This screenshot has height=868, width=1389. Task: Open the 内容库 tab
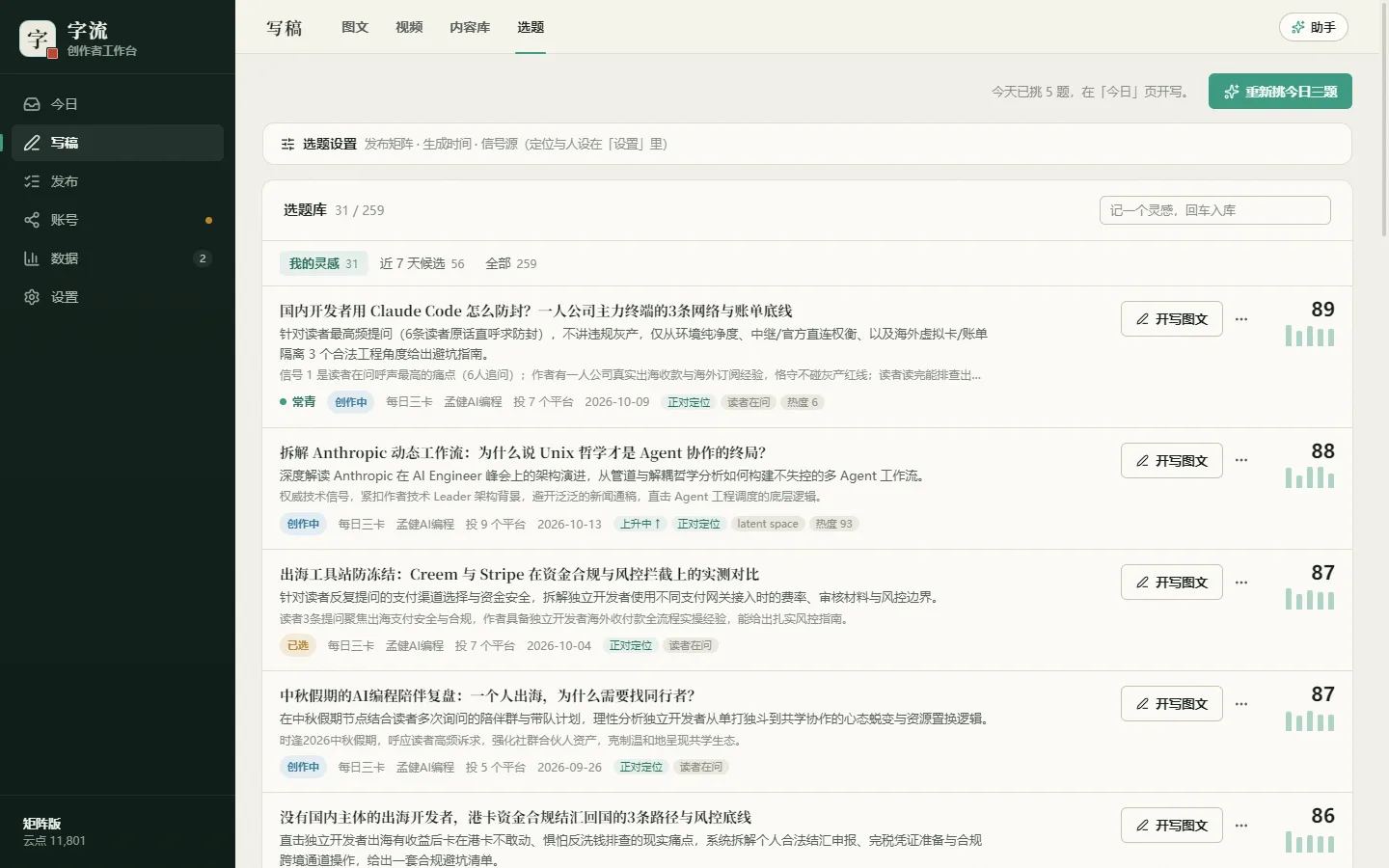(470, 27)
